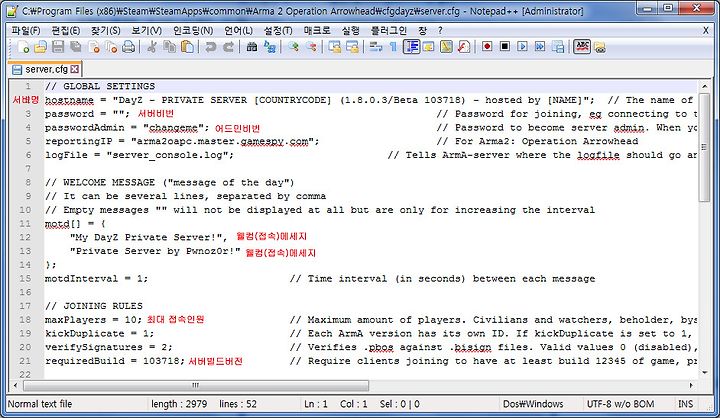Click the Save file diskette icon
The width and height of the screenshot is (720, 418).
point(58,47)
